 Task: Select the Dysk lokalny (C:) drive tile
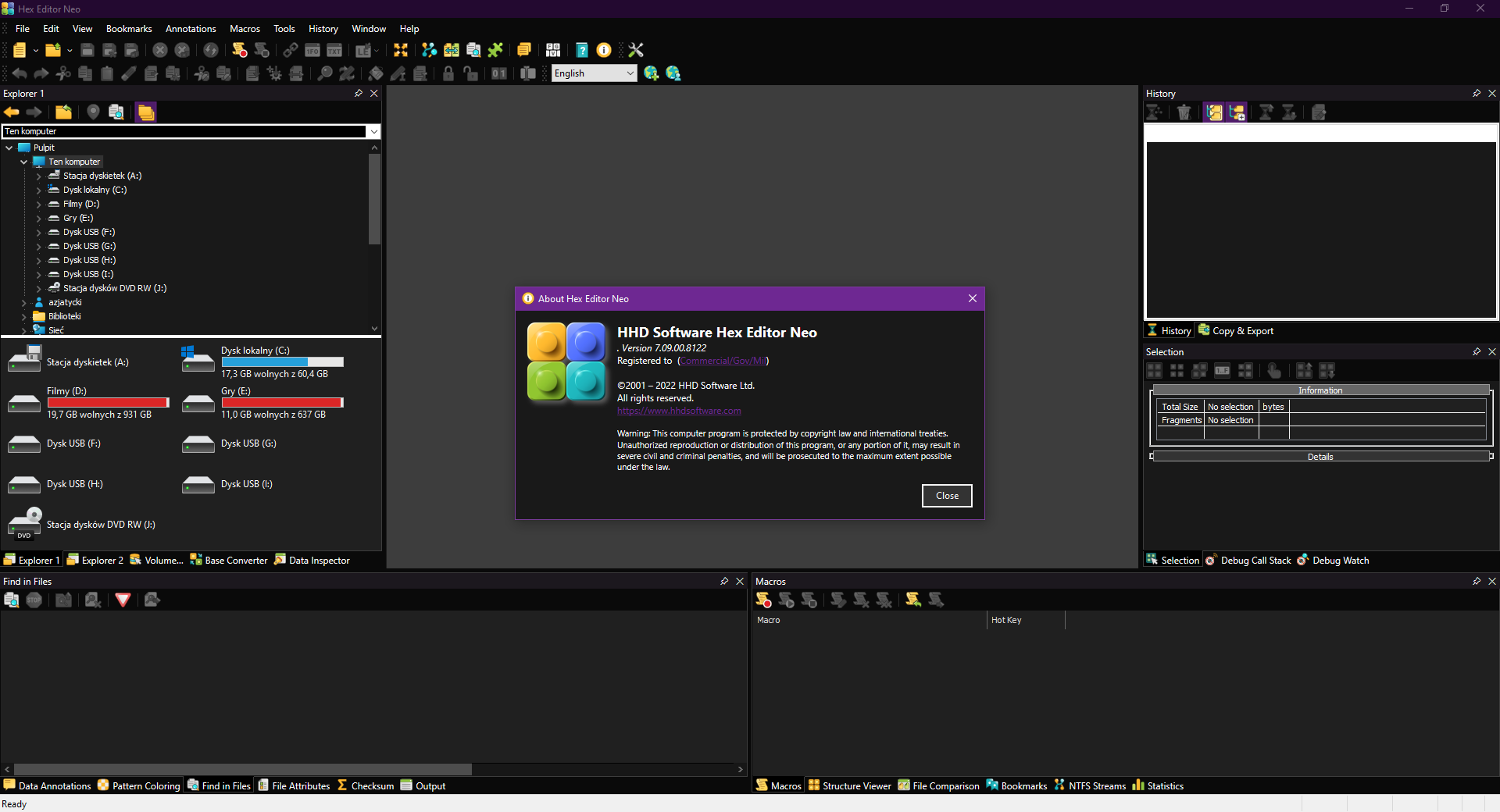tap(263, 362)
